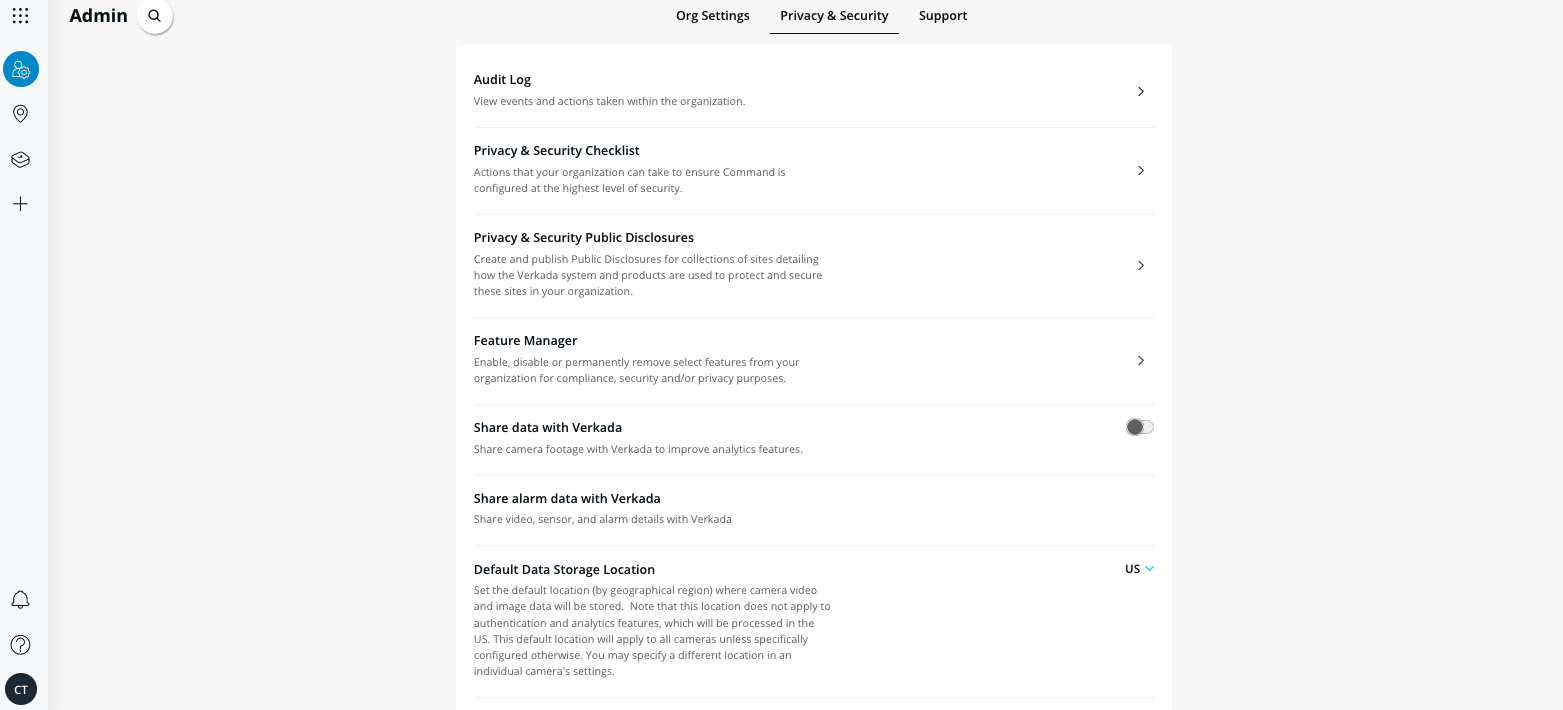The height and width of the screenshot is (710, 1563).
Task: Expand Audit Log with chevron arrow
Action: pos(1141,92)
